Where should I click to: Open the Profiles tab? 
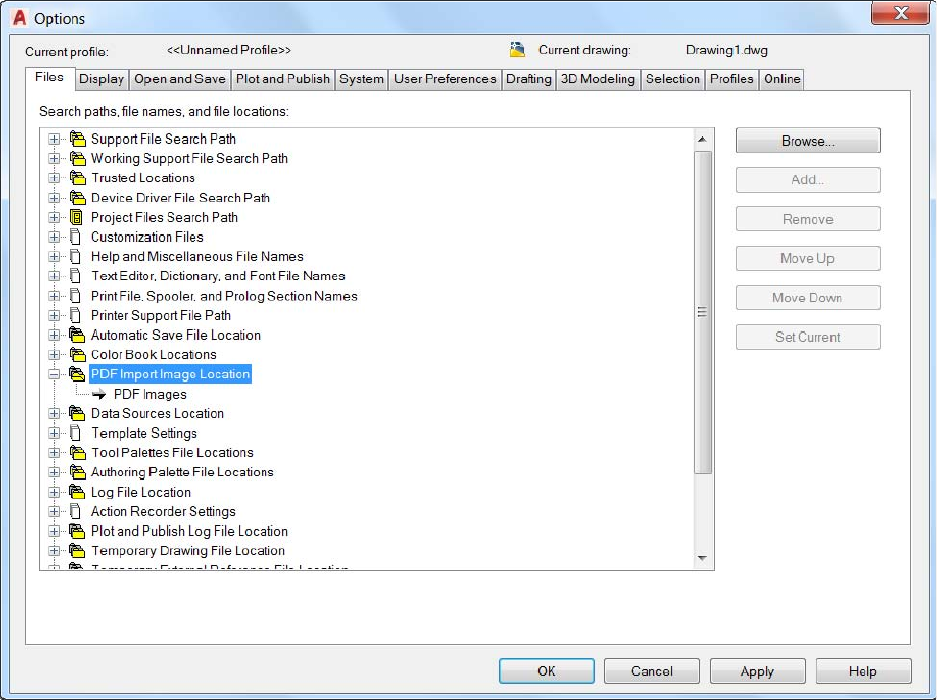click(731, 79)
